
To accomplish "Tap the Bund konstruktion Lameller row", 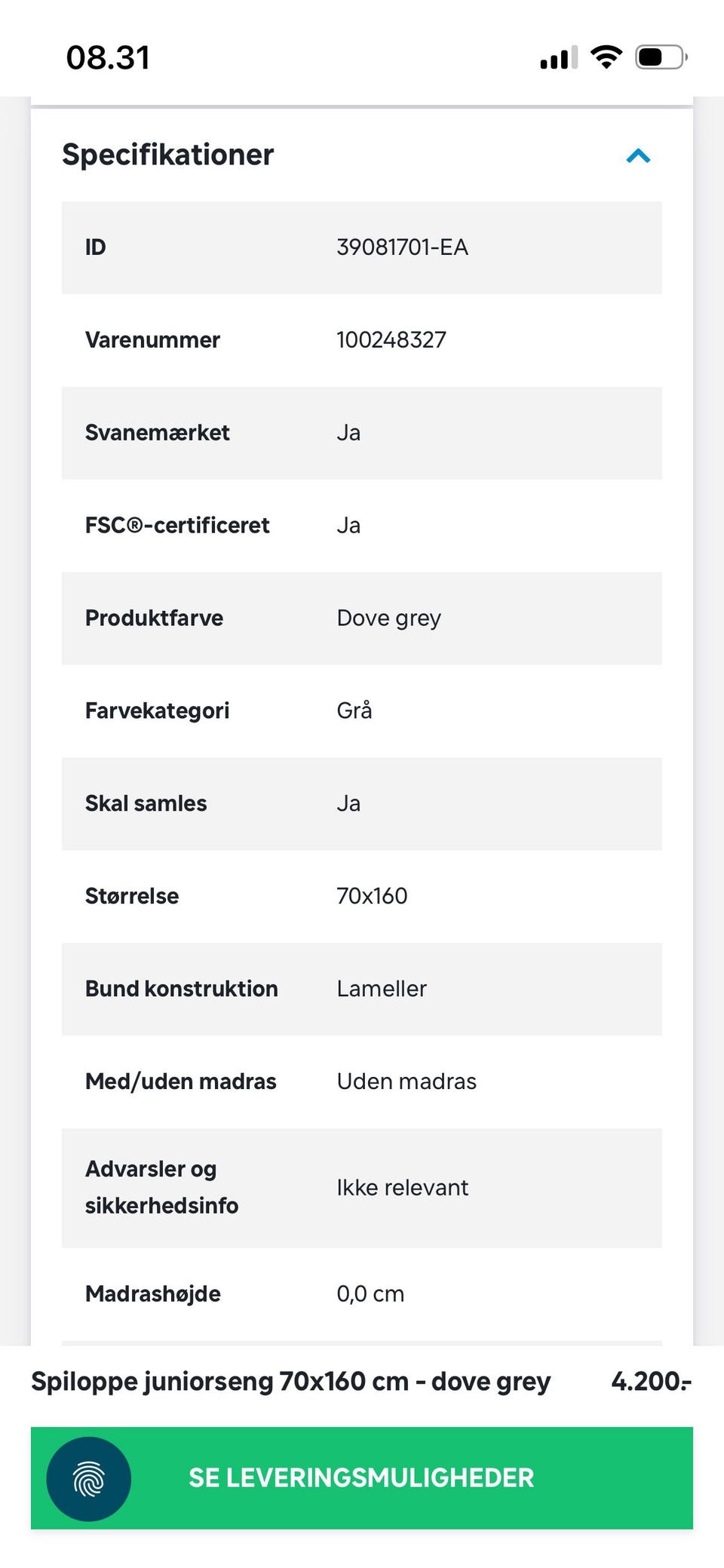I will pos(361,989).
